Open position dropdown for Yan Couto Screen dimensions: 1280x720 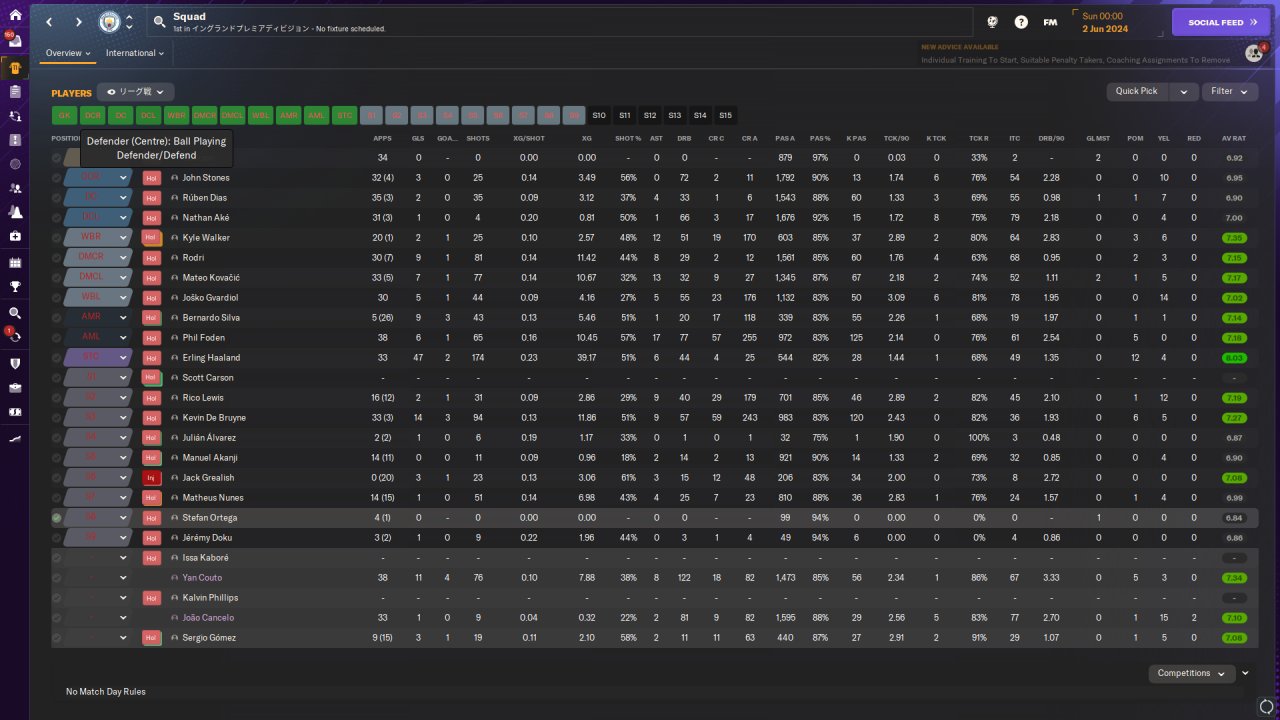(123, 578)
